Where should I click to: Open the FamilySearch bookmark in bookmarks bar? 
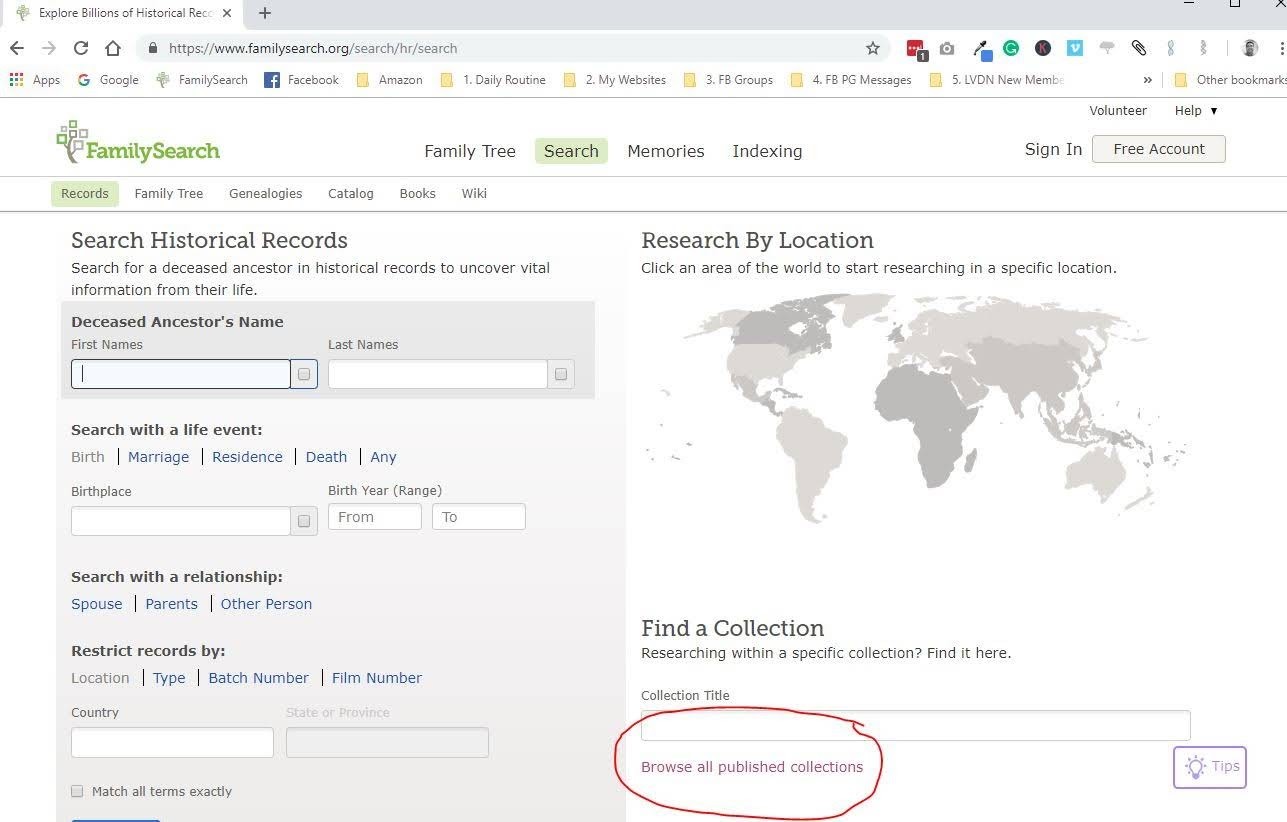coord(202,80)
